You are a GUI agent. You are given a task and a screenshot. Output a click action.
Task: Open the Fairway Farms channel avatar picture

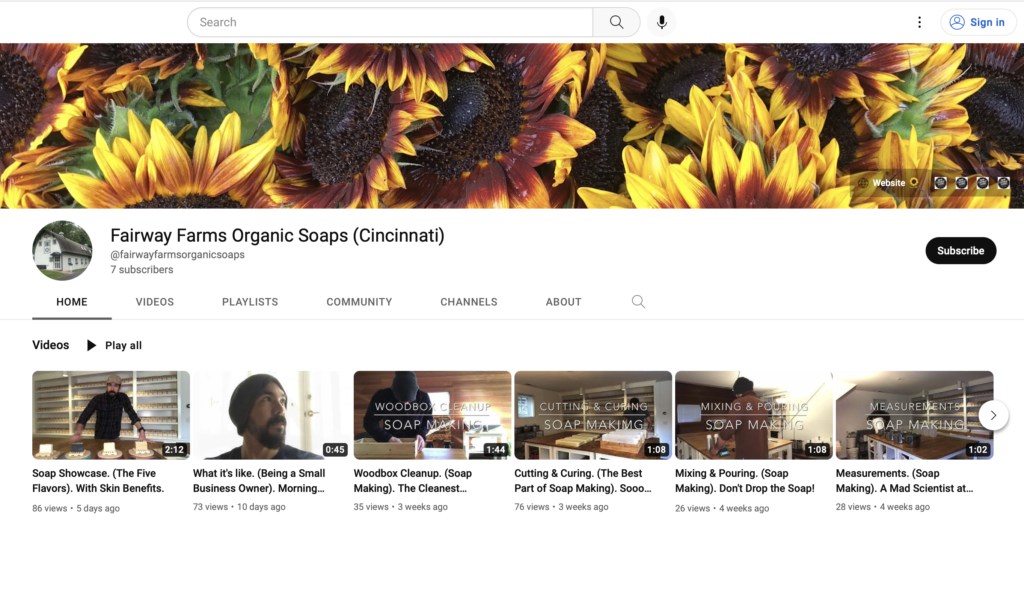[x=62, y=251]
